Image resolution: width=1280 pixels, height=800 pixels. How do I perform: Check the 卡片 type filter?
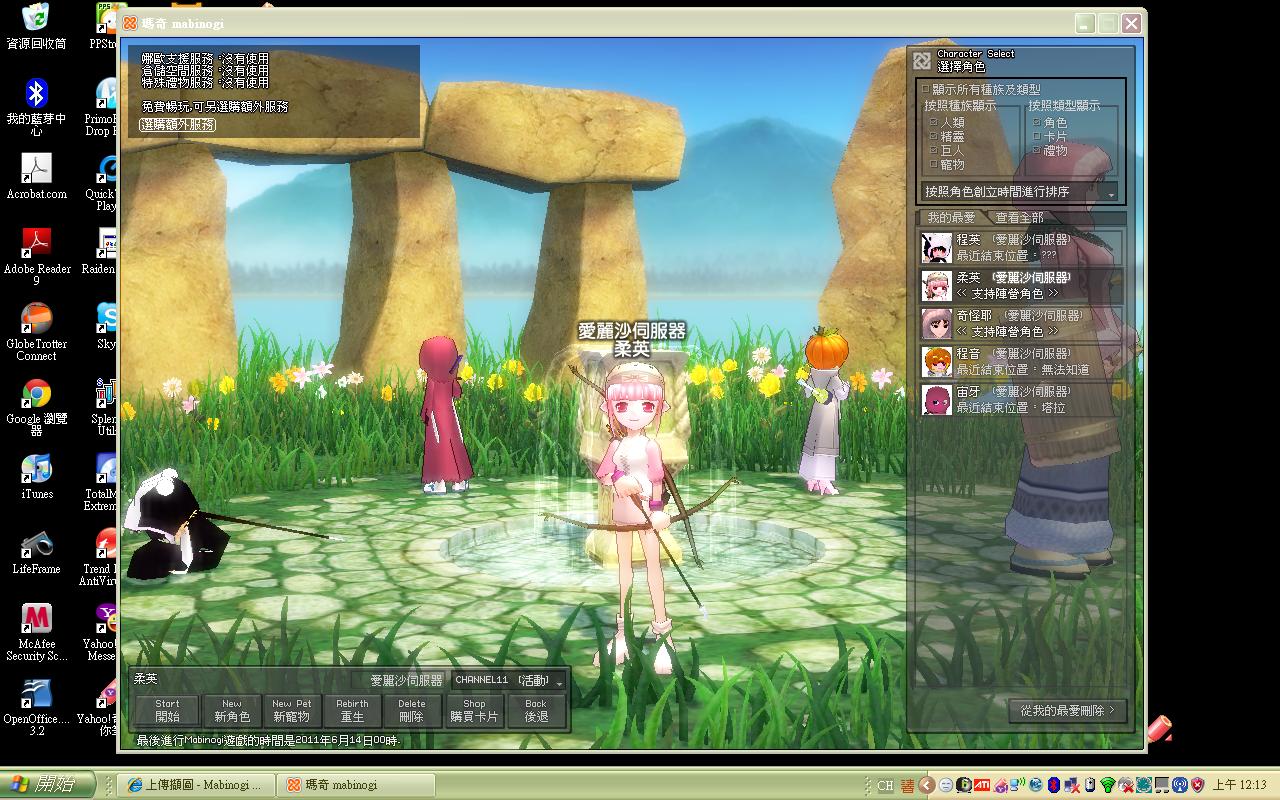[x=1037, y=136]
